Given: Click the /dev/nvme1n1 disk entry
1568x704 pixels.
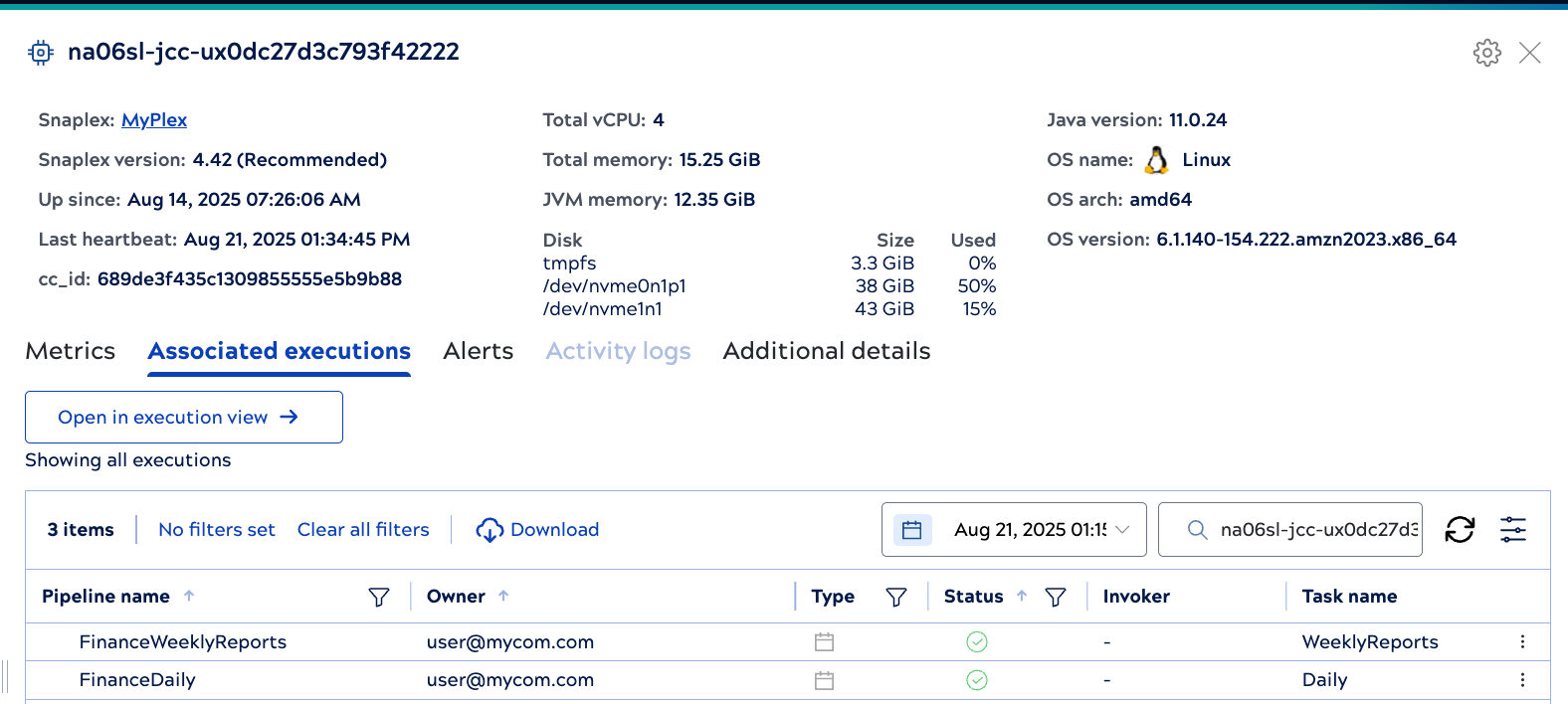Looking at the screenshot, I should click(x=603, y=309).
